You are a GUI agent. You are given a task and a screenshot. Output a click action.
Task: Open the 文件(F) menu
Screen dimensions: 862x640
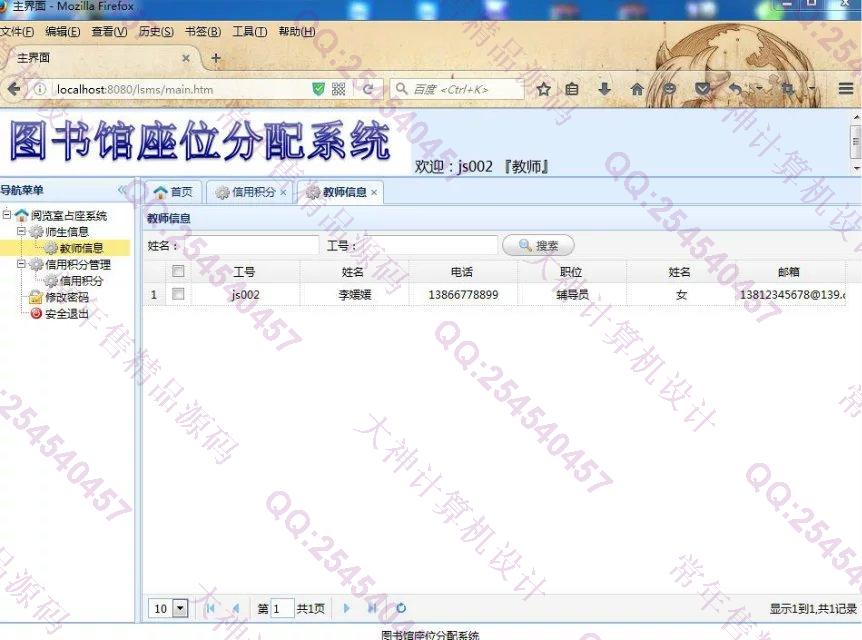pyautogui.click(x=17, y=31)
